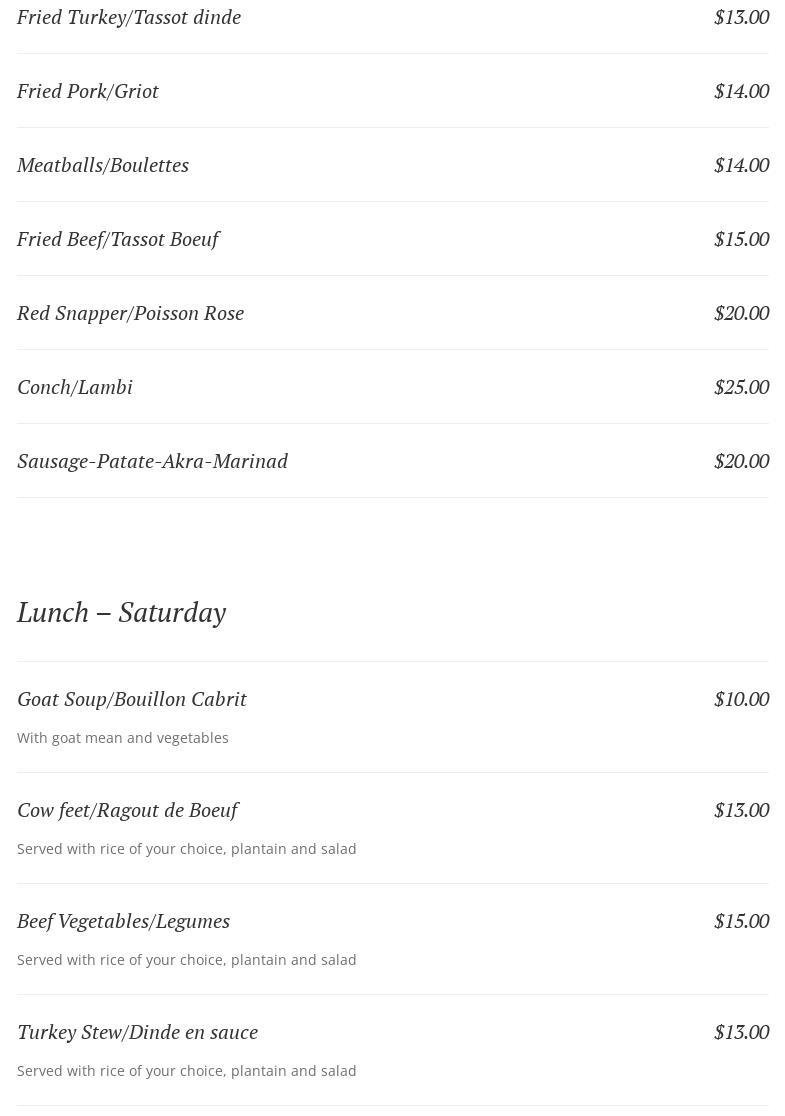Image resolution: width=785 pixels, height=1116 pixels.
Task: Select the Beef Vegetables/Legumes item
Action: click(x=123, y=921)
